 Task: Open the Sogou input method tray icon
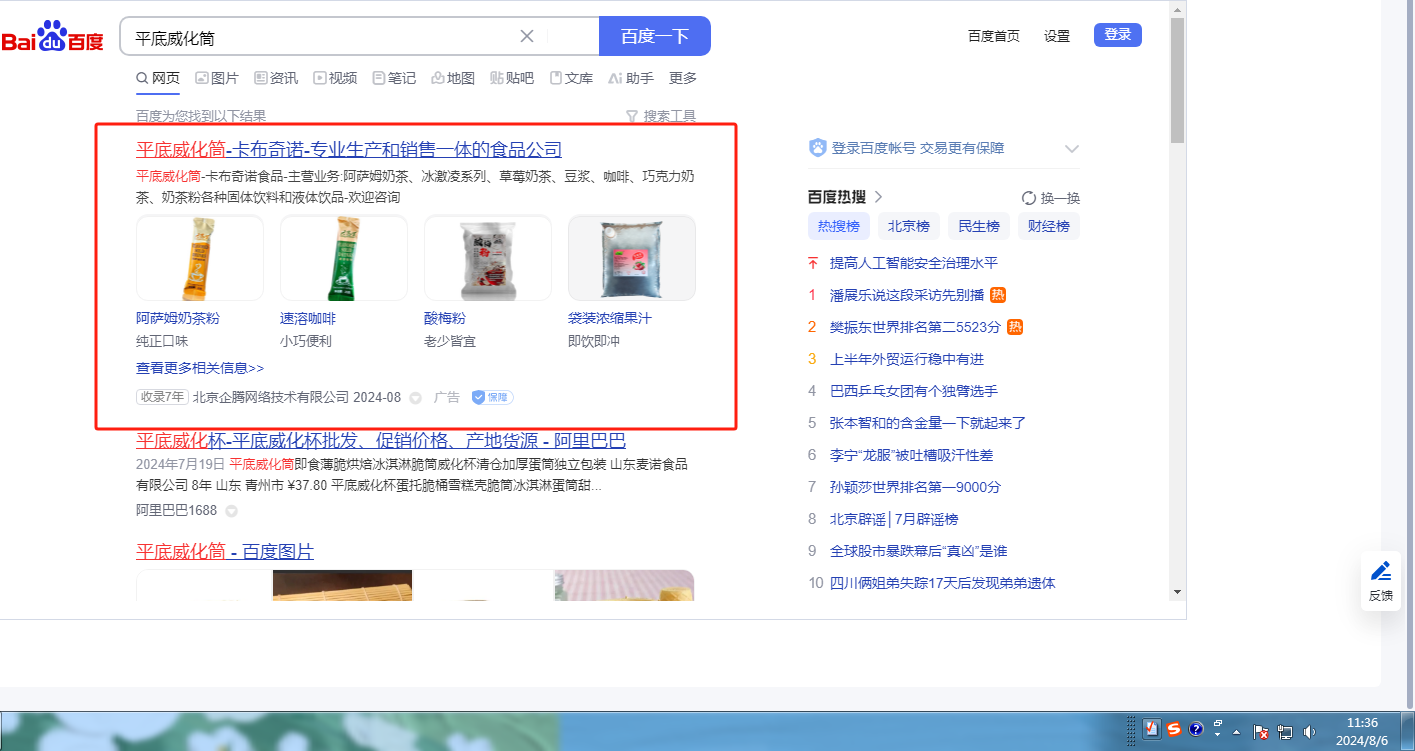[1174, 729]
